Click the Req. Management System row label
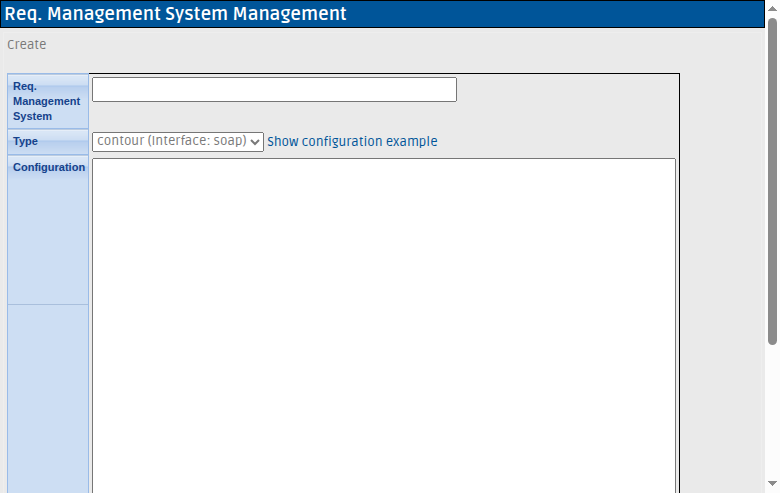The width and height of the screenshot is (780, 493). [x=46, y=101]
